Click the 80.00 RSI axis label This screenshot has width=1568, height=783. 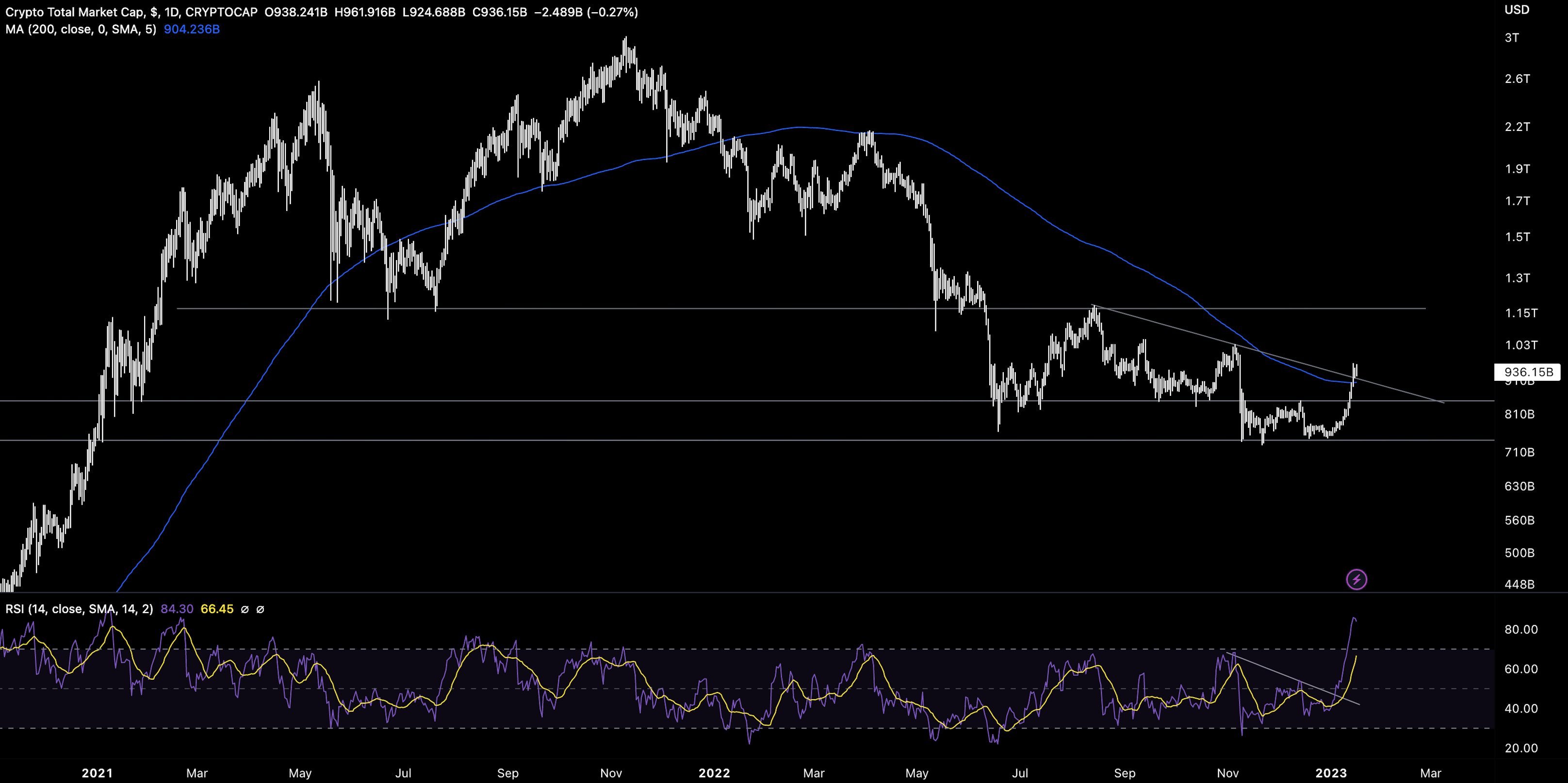(x=1520, y=630)
